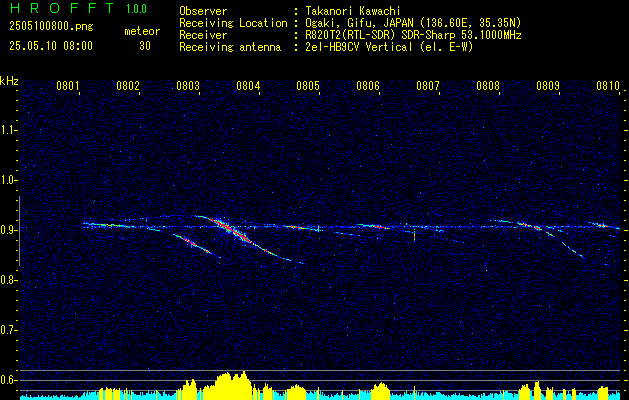Click the 1.0 kHz frequency label
The image size is (629, 400).
[x=7, y=180]
